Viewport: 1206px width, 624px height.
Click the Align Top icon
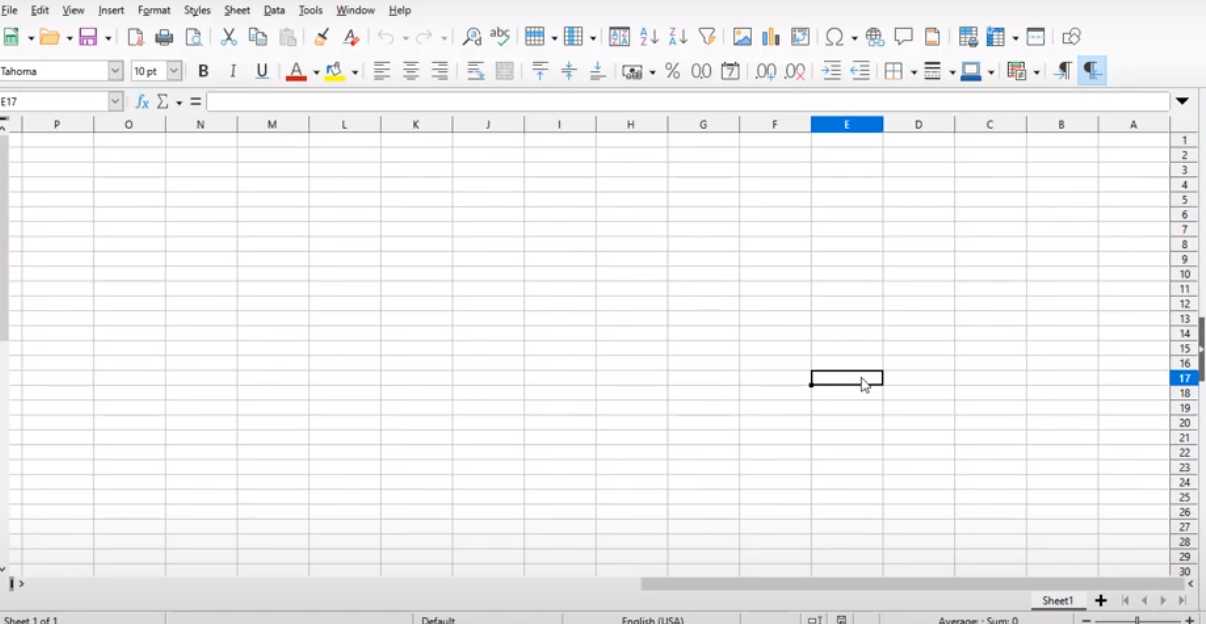point(540,71)
